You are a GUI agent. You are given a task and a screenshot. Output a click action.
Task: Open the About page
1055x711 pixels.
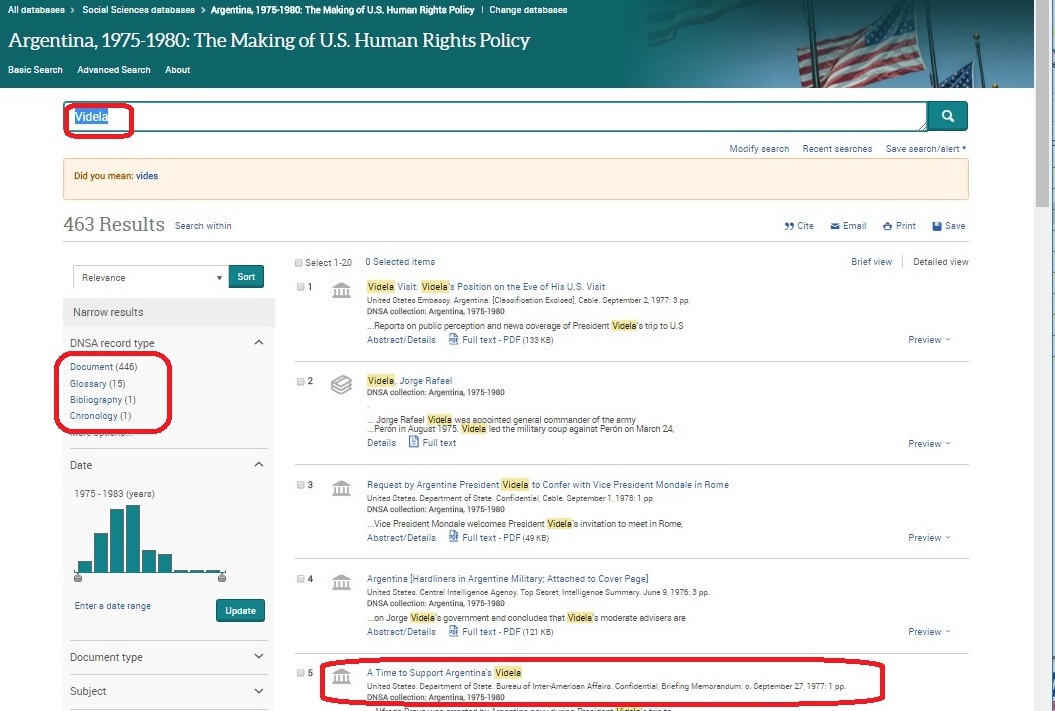pyautogui.click(x=178, y=70)
